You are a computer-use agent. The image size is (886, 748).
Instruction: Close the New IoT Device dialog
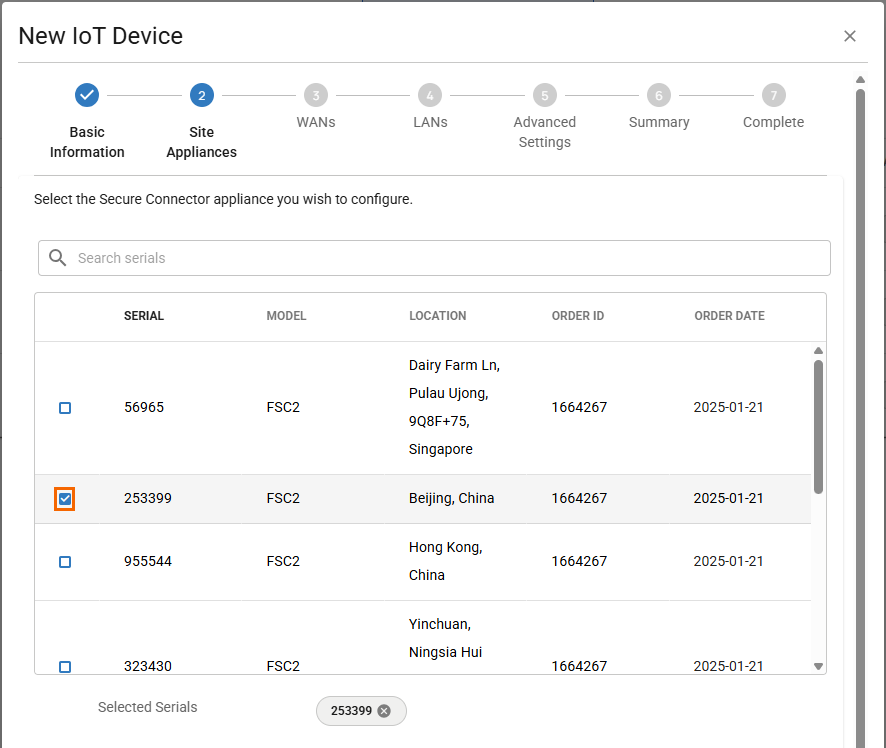click(850, 36)
